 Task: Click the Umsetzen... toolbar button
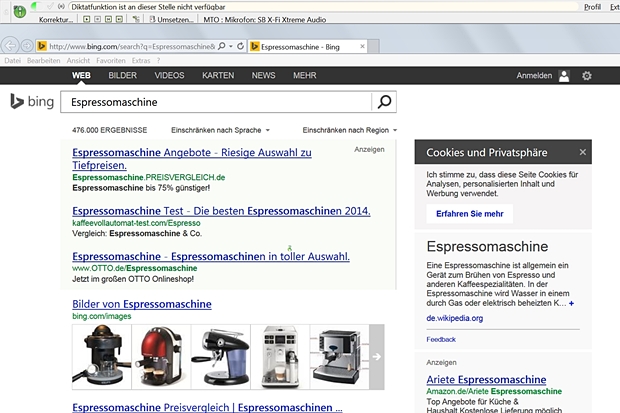[x=171, y=19]
